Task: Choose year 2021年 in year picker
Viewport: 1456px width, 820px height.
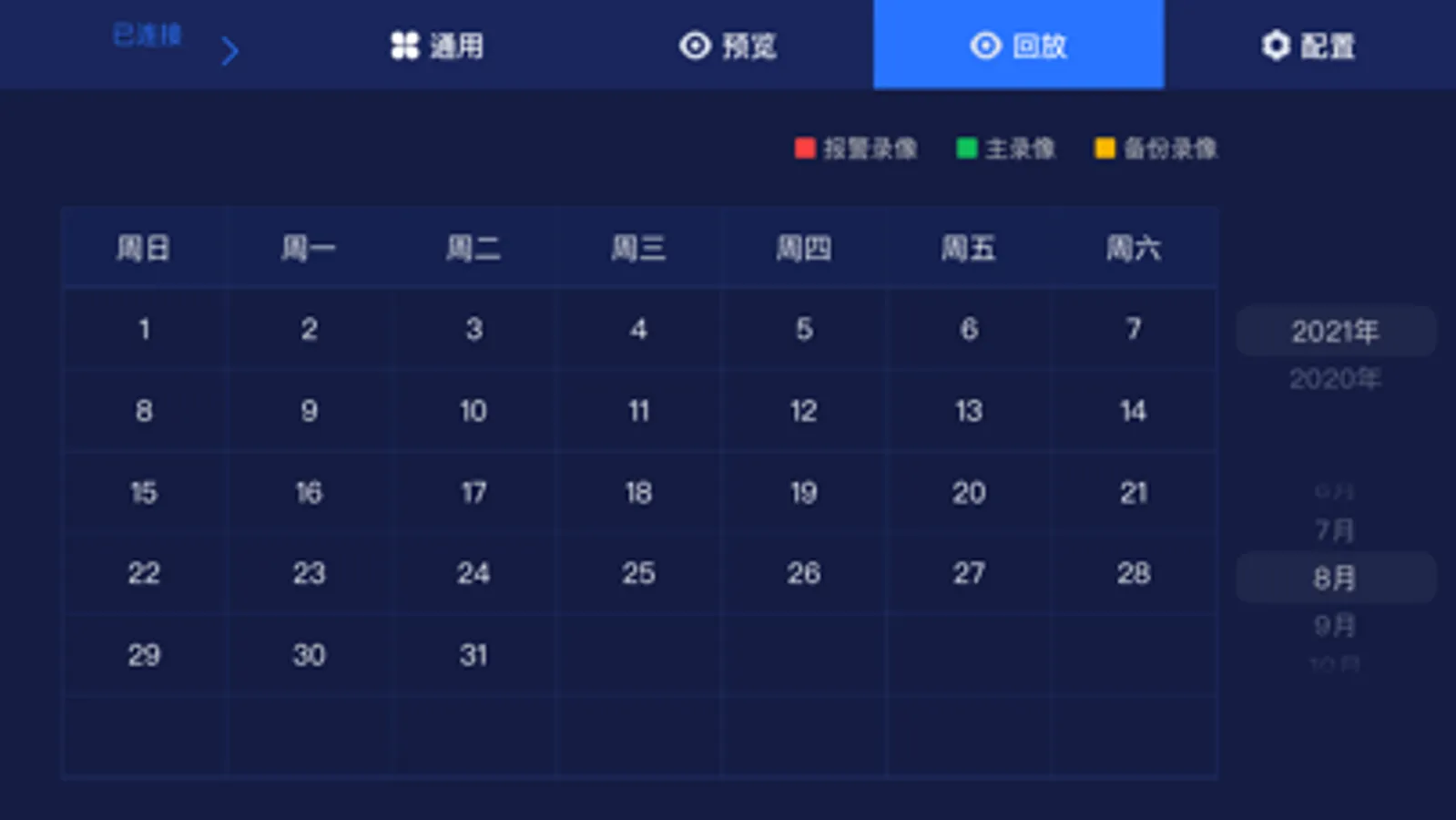Action: click(x=1335, y=331)
